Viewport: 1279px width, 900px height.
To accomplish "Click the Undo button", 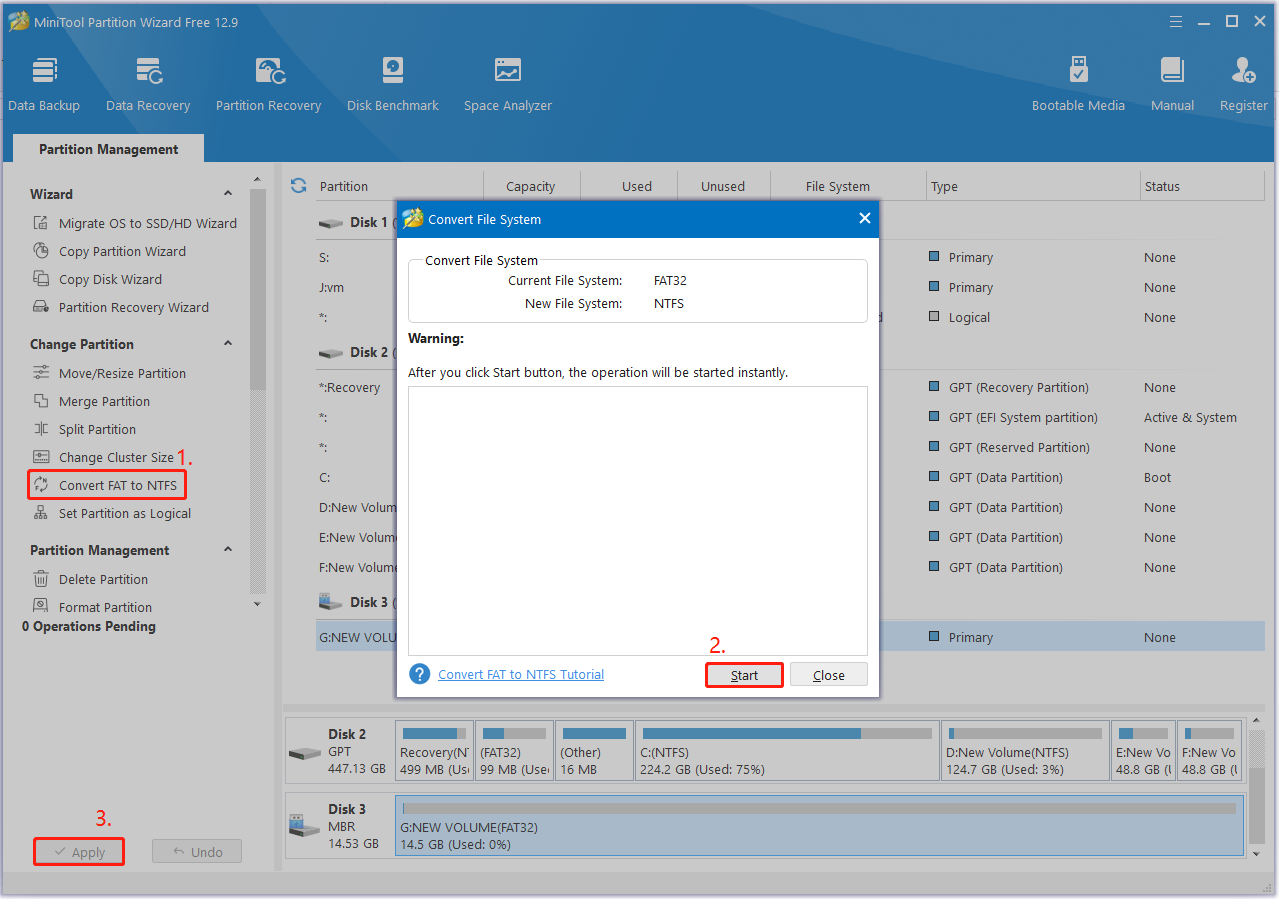I will coord(197,852).
